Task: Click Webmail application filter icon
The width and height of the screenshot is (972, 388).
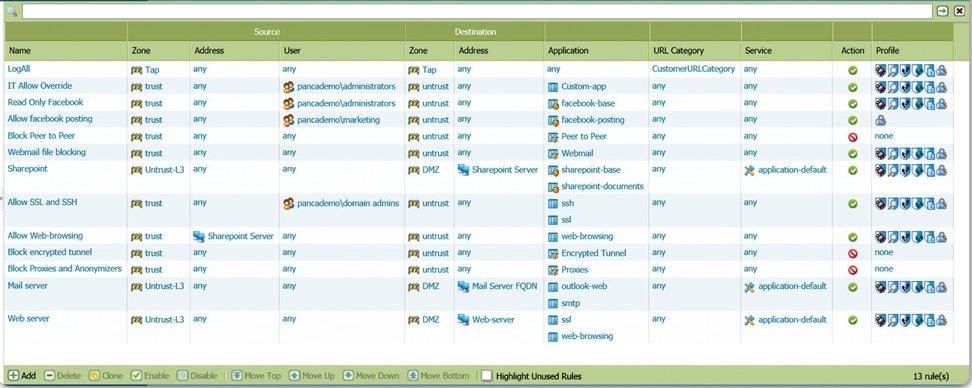Action: point(554,154)
